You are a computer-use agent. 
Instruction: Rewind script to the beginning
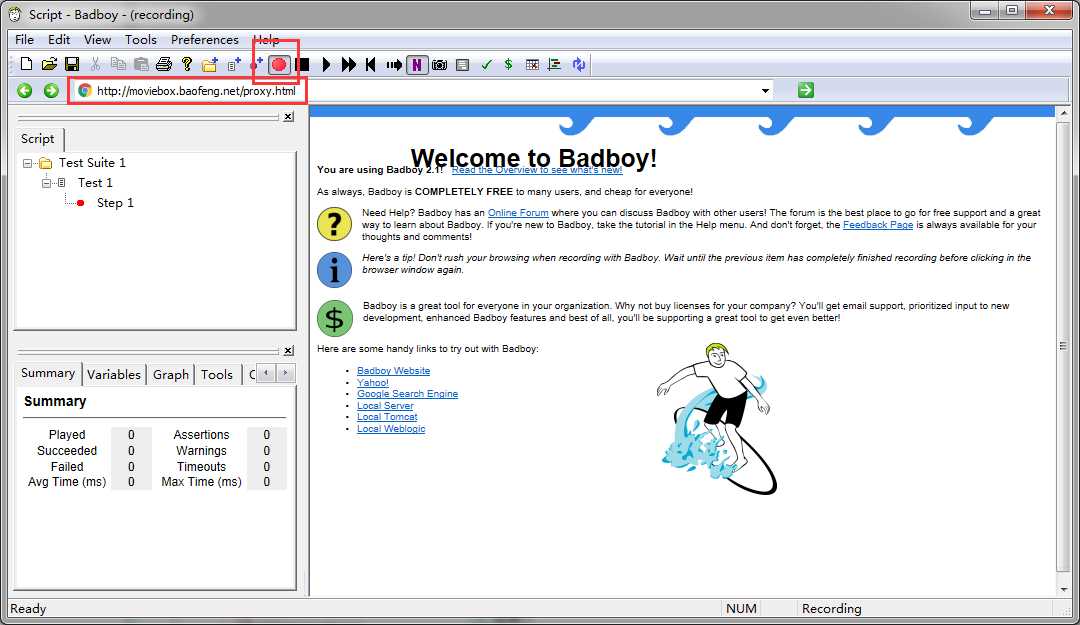(371, 65)
